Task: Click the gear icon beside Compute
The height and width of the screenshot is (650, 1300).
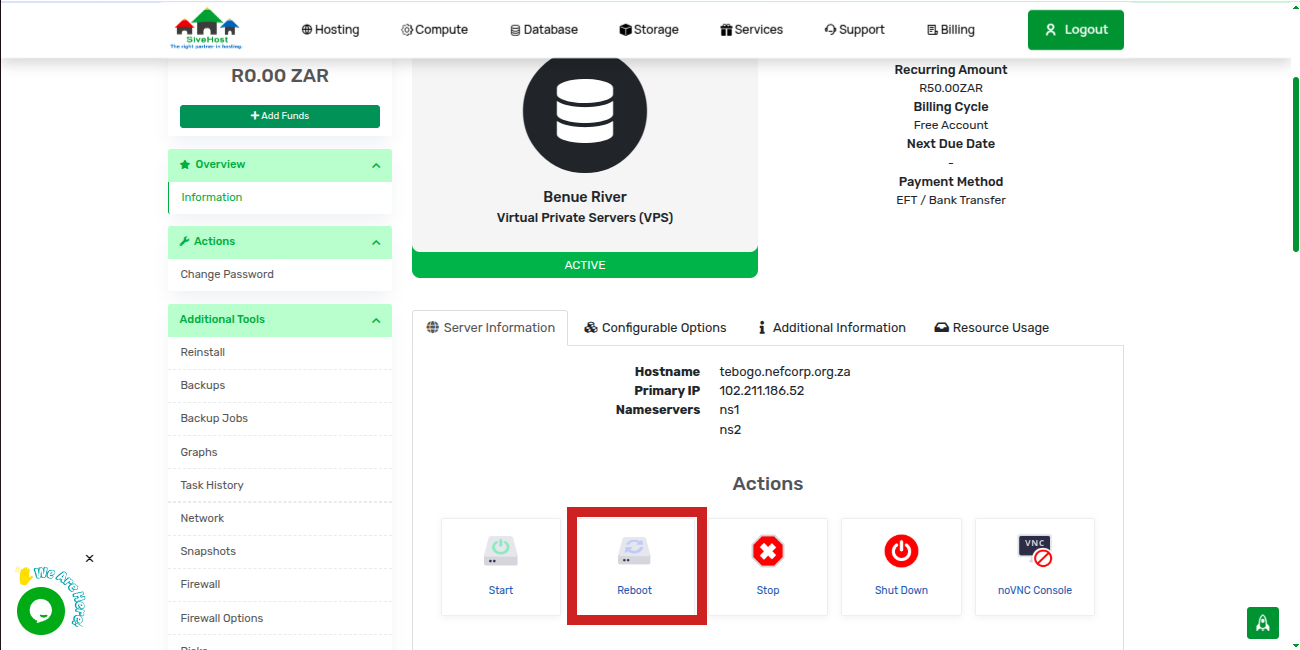Action: 407,30
